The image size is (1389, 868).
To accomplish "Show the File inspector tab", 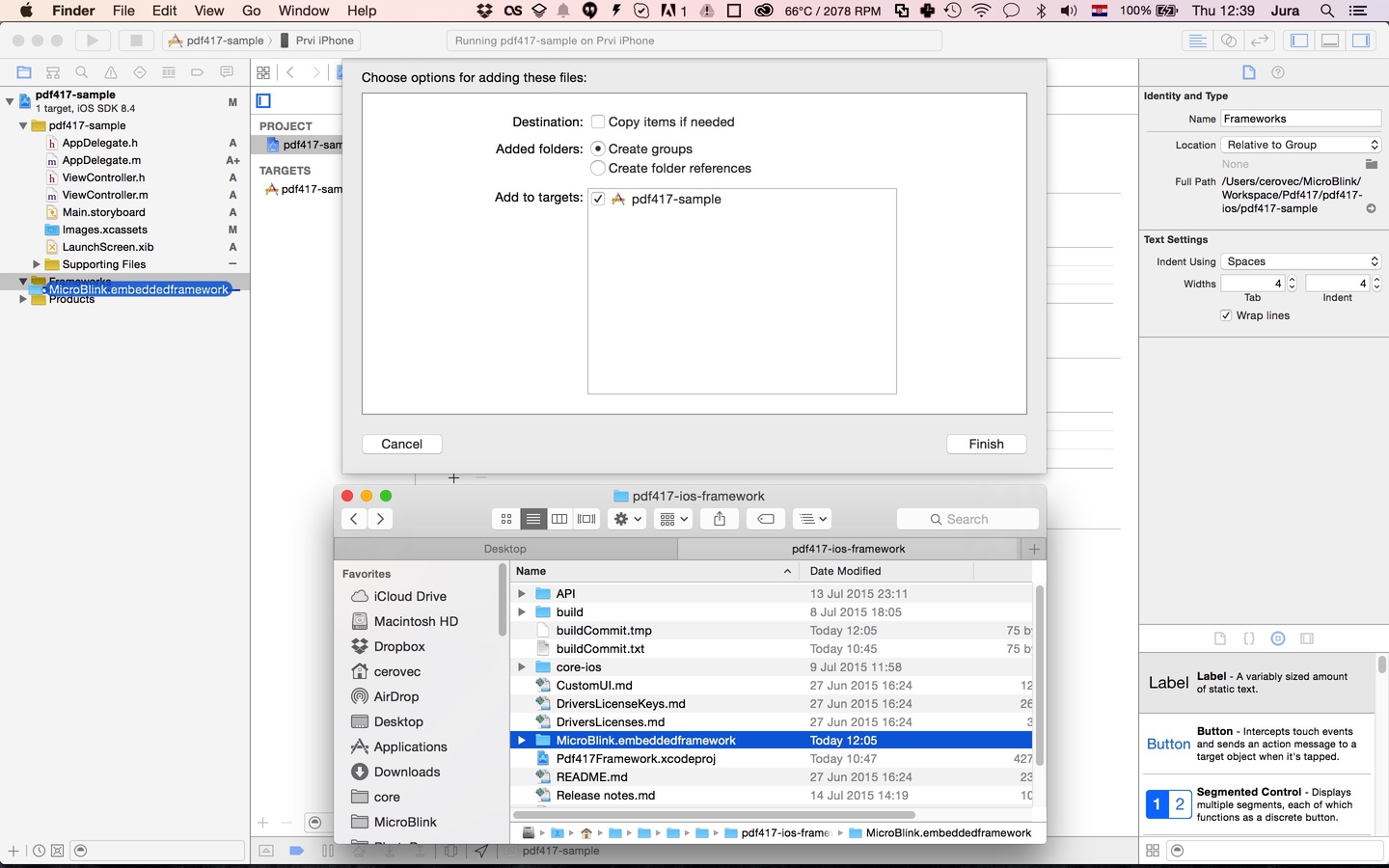I will pyautogui.click(x=1249, y=72).
